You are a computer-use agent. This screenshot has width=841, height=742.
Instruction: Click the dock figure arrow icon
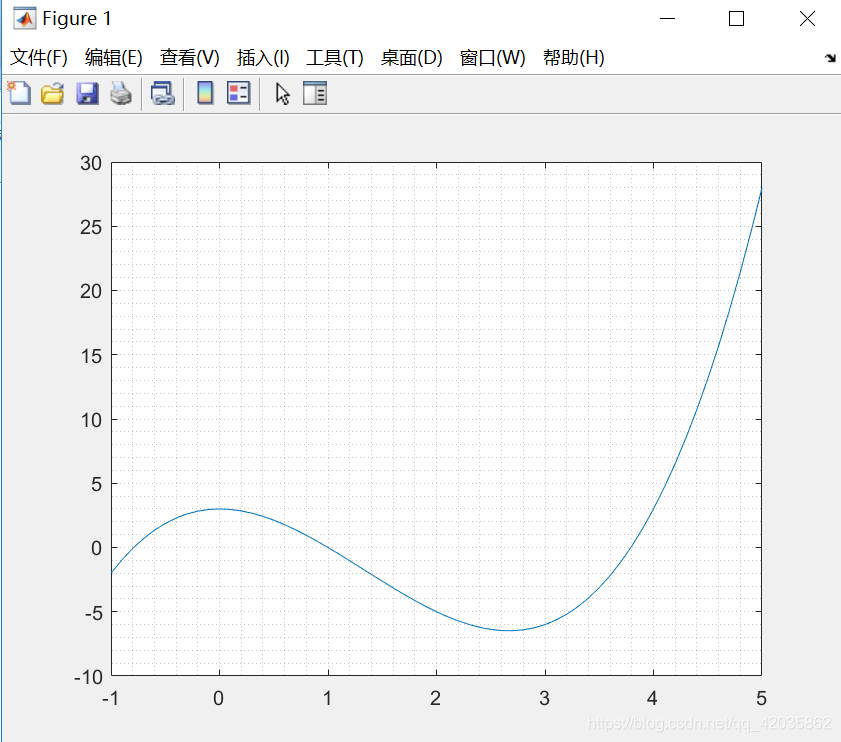tap(830, 58)
